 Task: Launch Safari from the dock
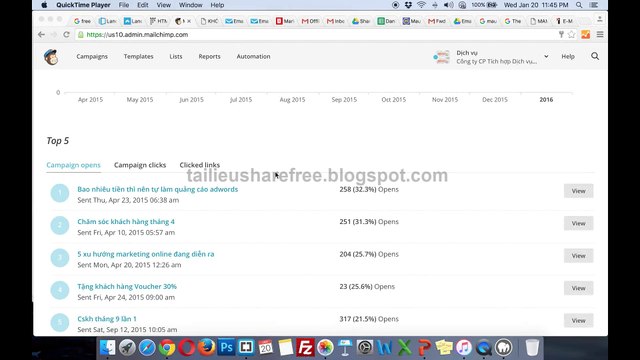click(147, 347)
